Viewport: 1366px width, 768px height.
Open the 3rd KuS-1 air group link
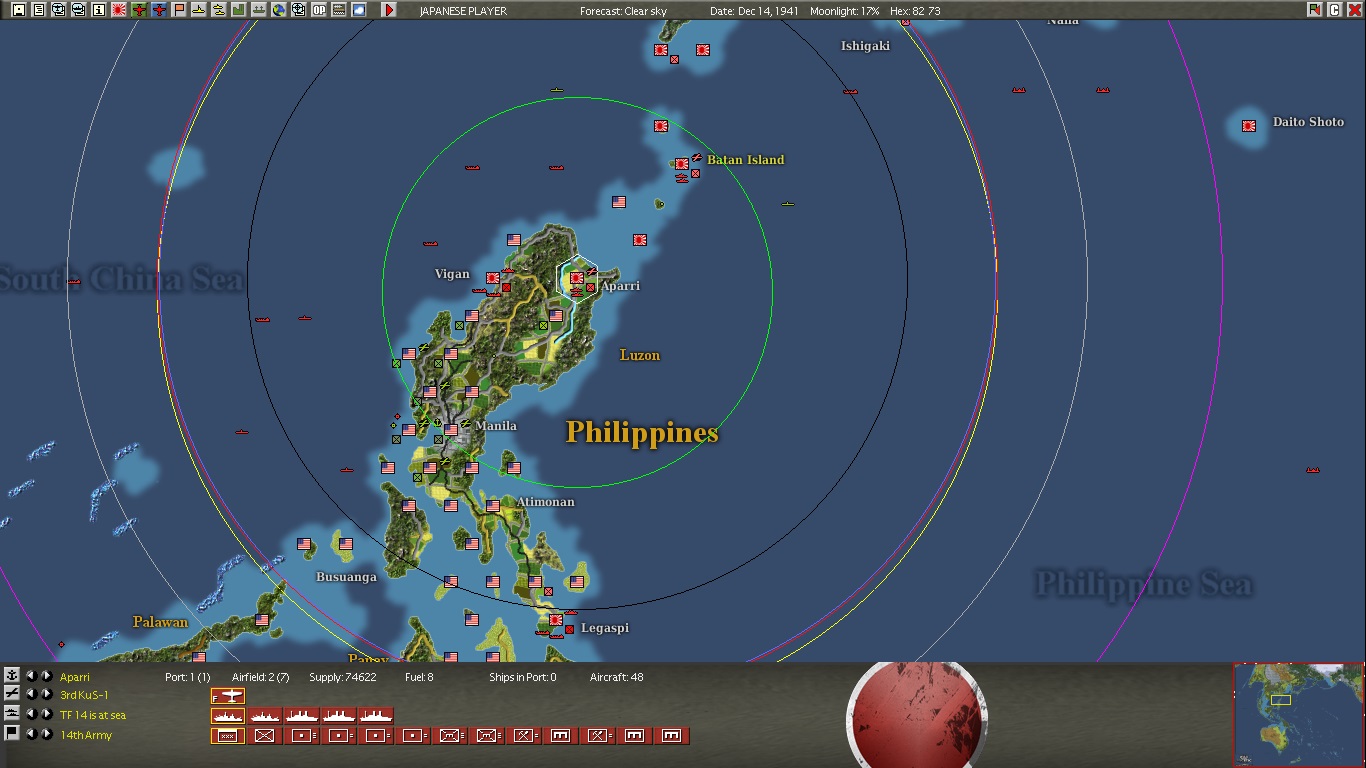(85, 695)
